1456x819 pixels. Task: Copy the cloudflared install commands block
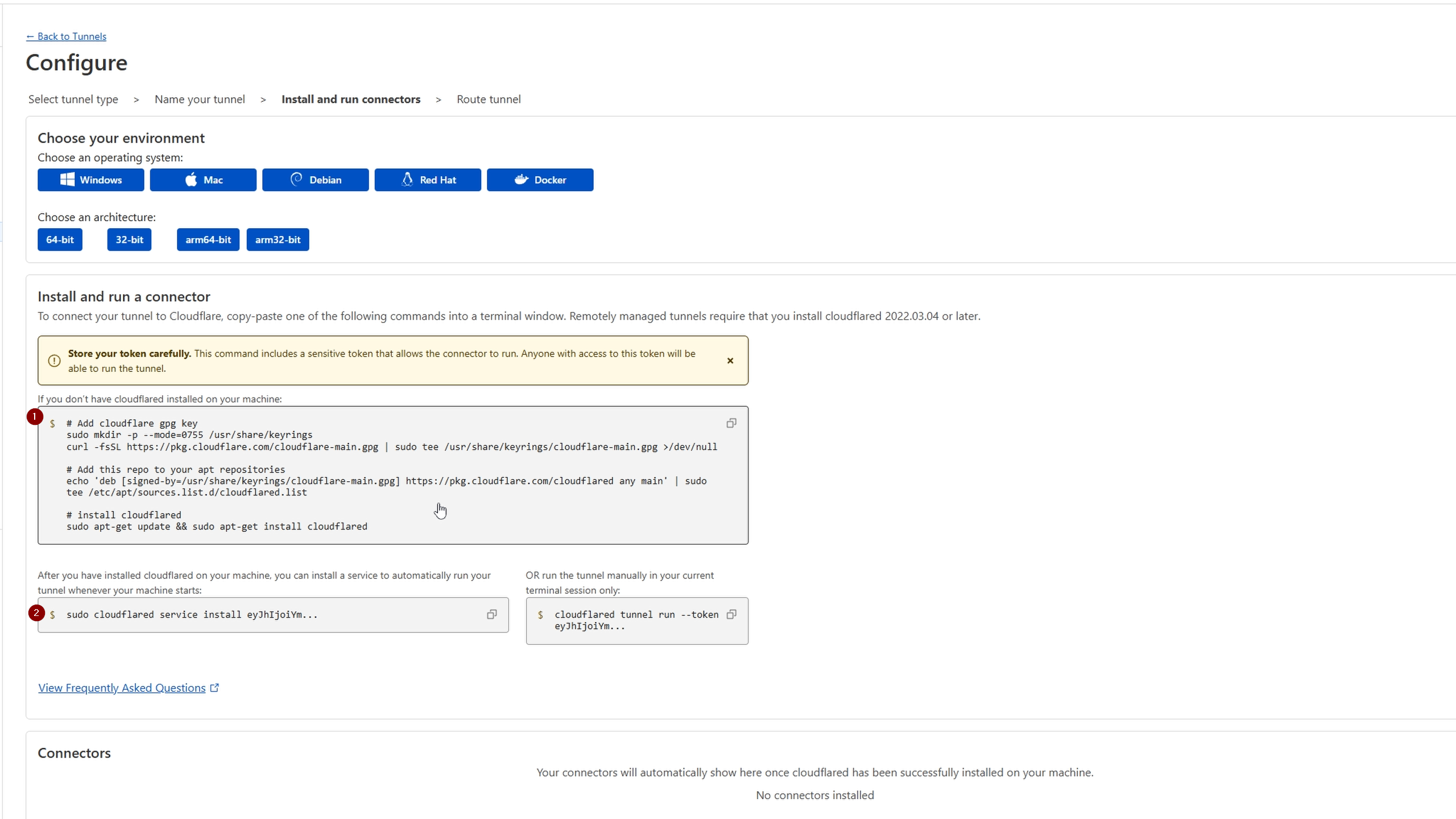(x=731, y=423)
